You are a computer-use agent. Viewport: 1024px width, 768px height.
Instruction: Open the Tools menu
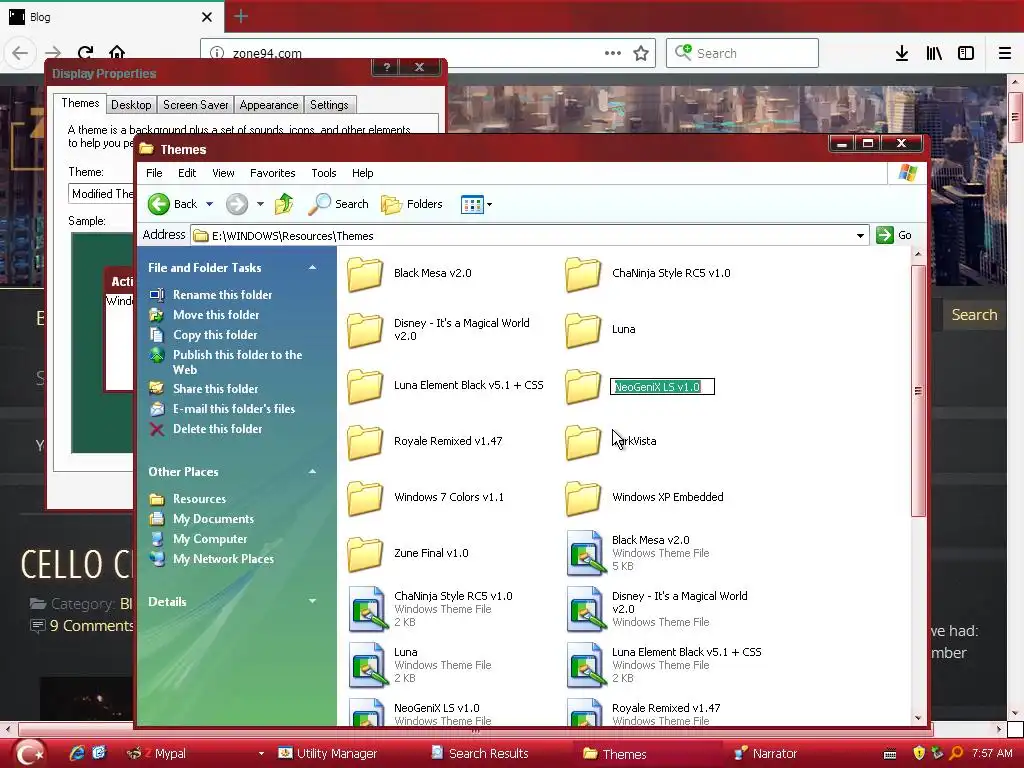(324, 173)
